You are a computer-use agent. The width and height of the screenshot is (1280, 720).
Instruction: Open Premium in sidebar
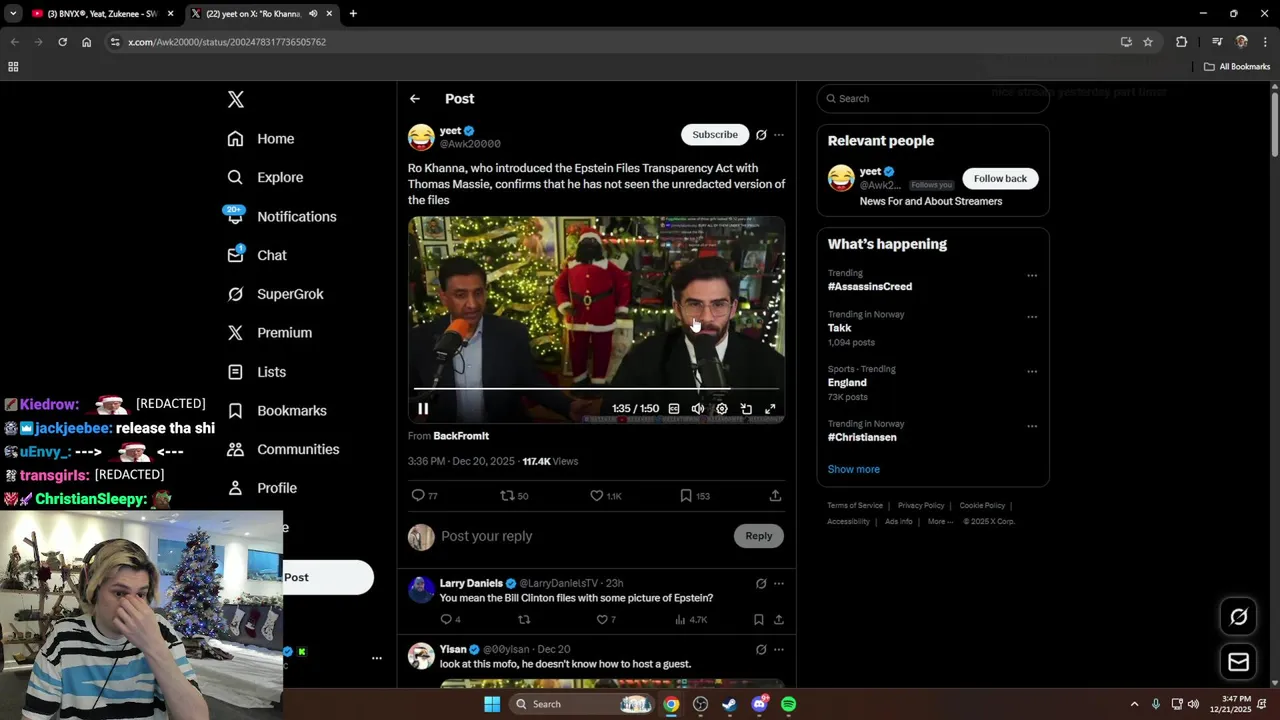(x=269, y=333)
